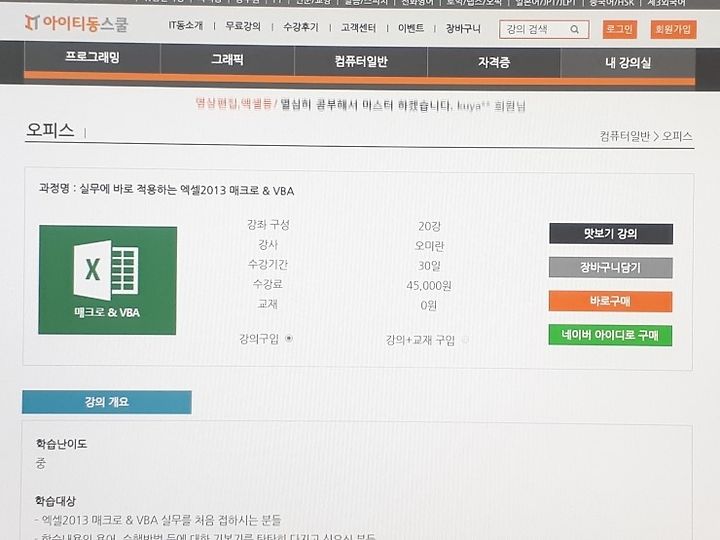Select the 프로그래밍 category tab
The height and width of the screenshot is (540, 720).
(x=92, y=57)
